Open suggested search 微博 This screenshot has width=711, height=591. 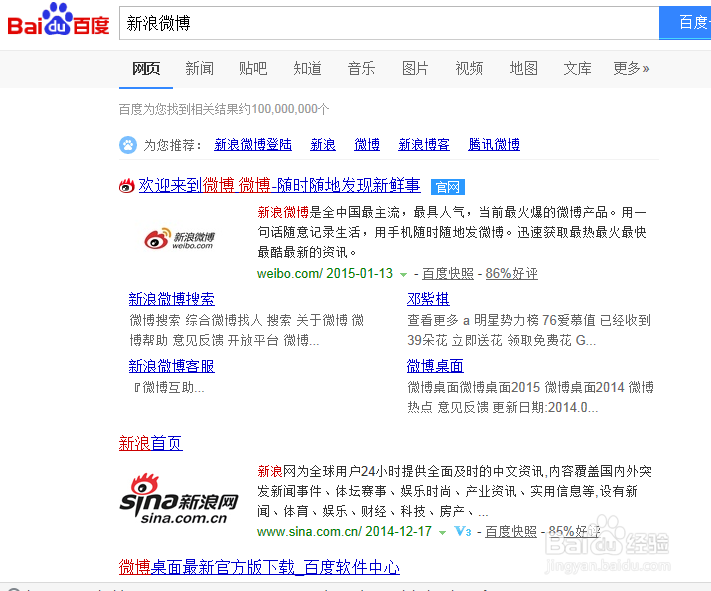pos(367,145)
